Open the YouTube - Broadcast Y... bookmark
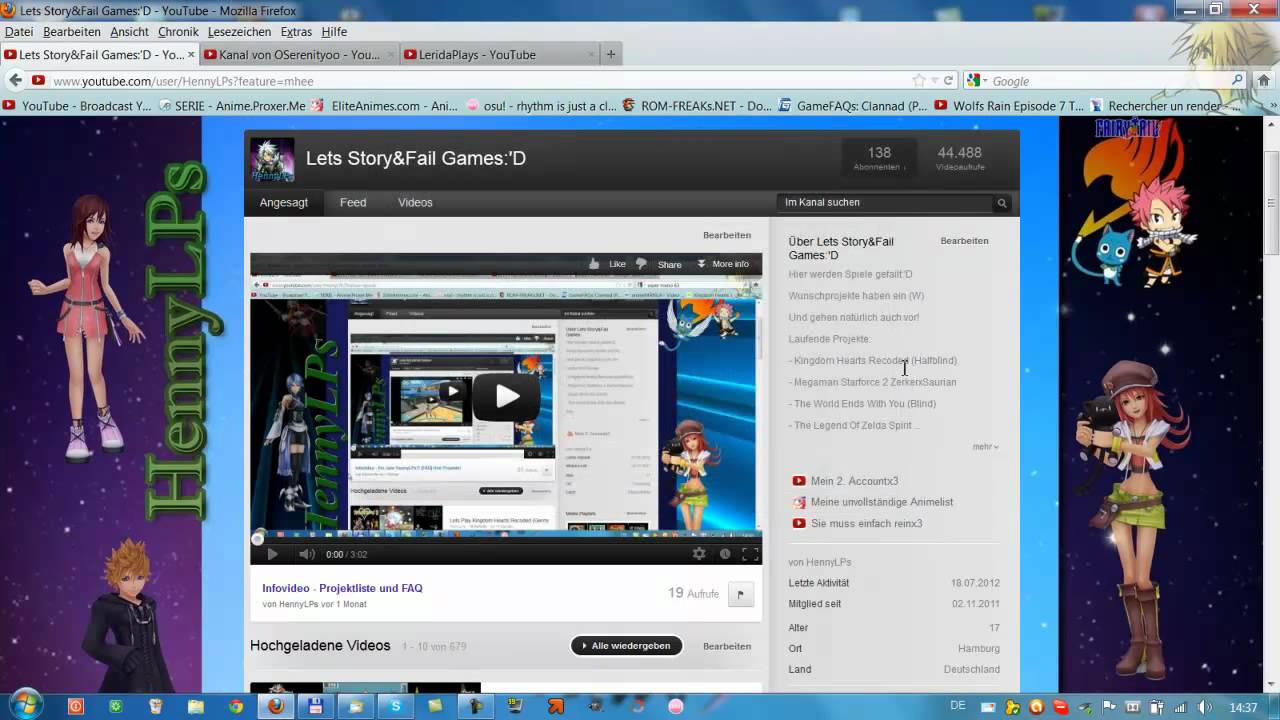 pos(78,105)
